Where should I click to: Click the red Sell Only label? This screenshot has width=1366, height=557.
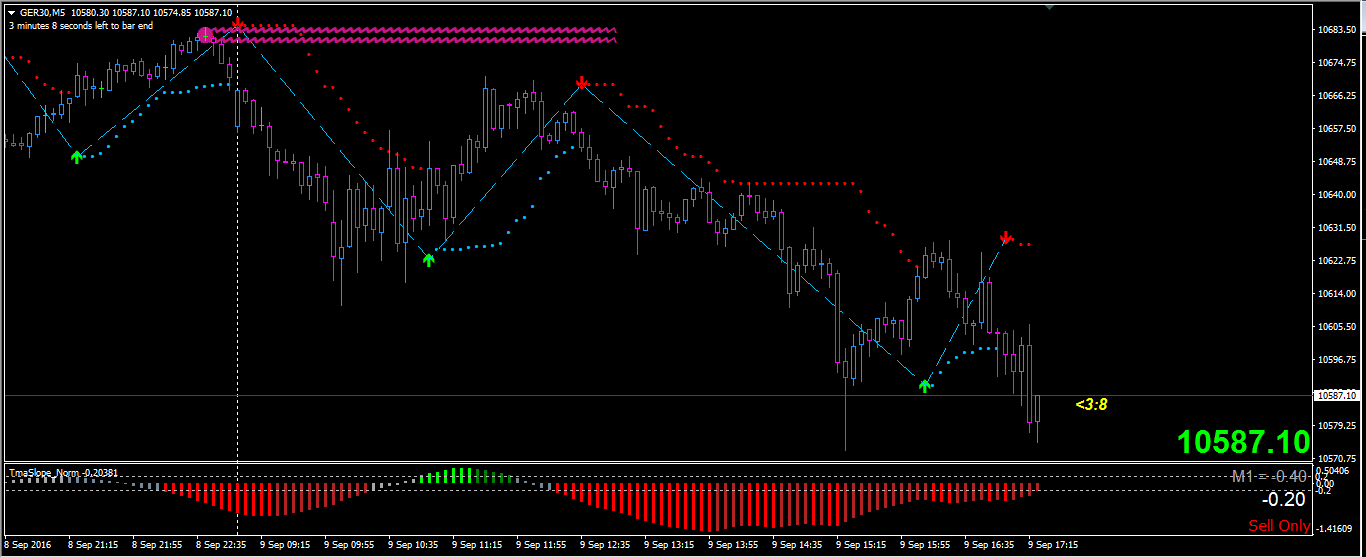(x=1279, y=526)
